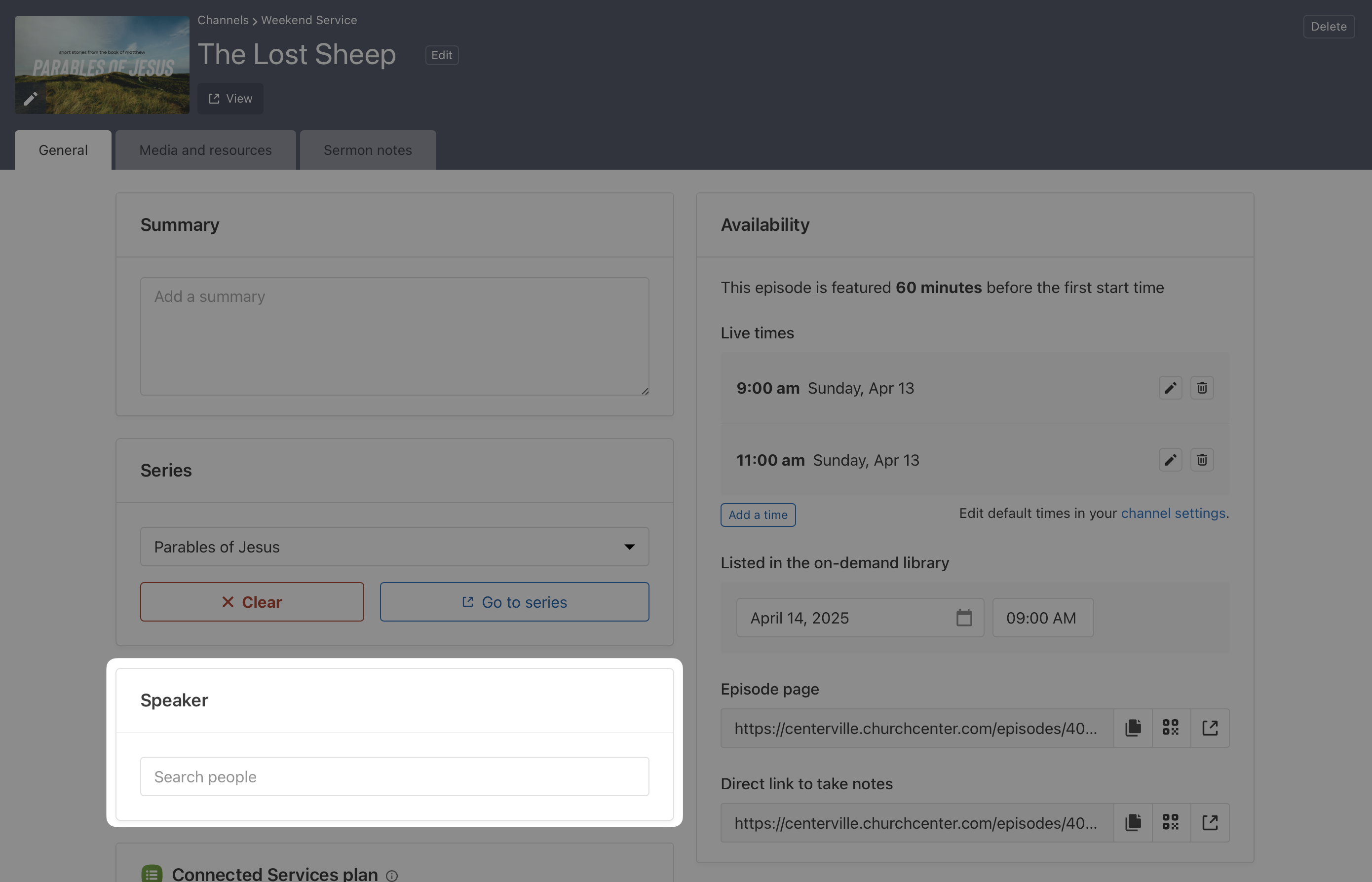The width and height of the screenshot is (1372, 882).
Task: Delete the 9:00 am live time
Action: (1201, 388)
